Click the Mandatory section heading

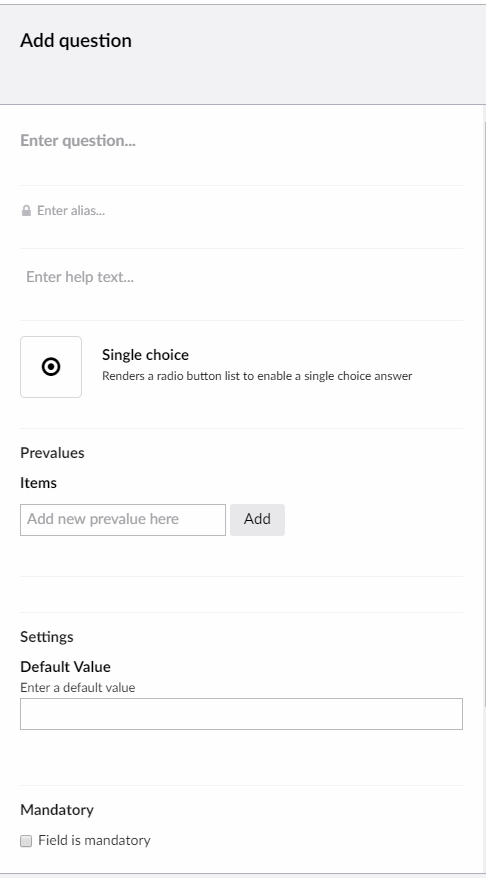click(57, 810)
